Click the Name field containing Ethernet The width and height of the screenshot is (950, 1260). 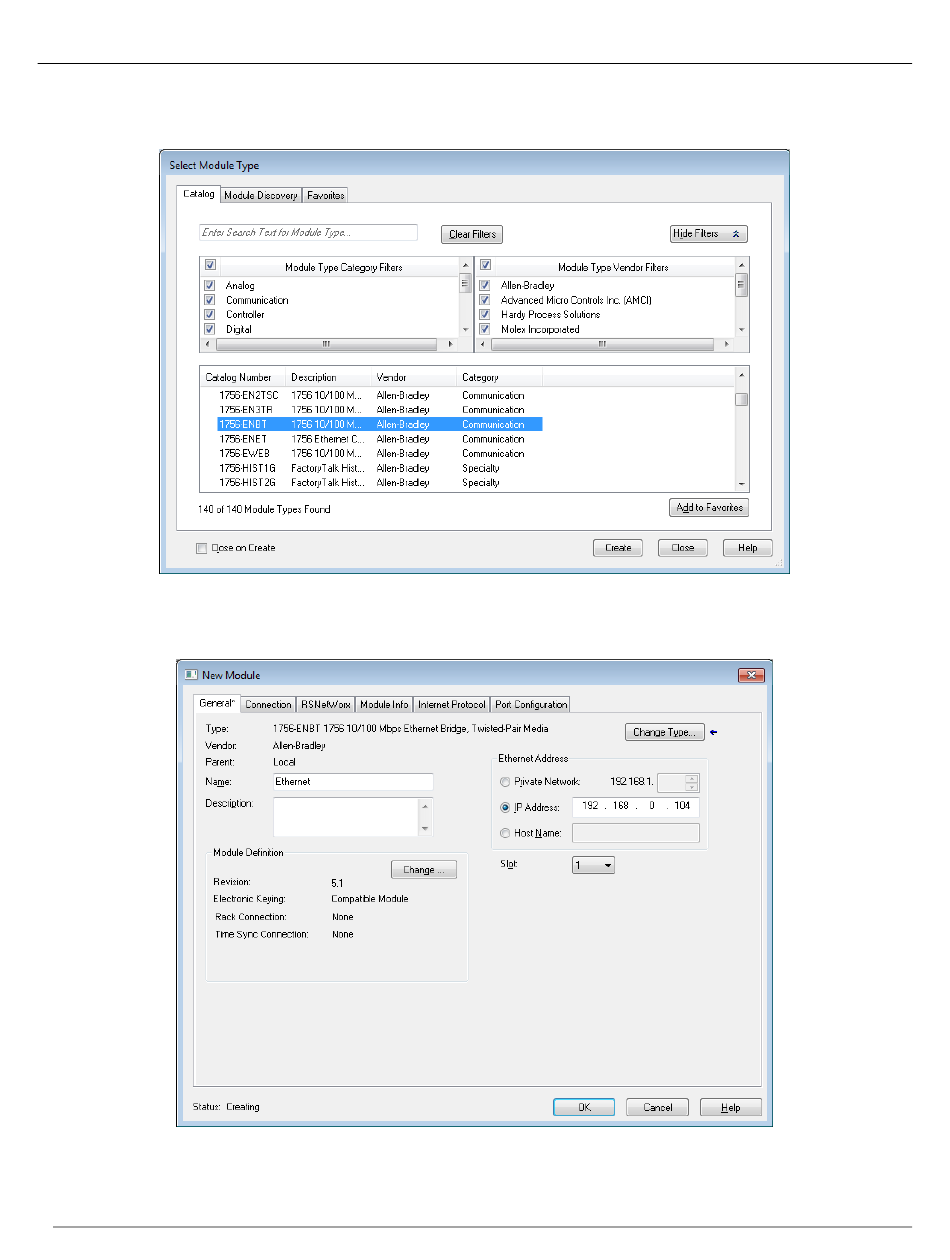[353, 782]
